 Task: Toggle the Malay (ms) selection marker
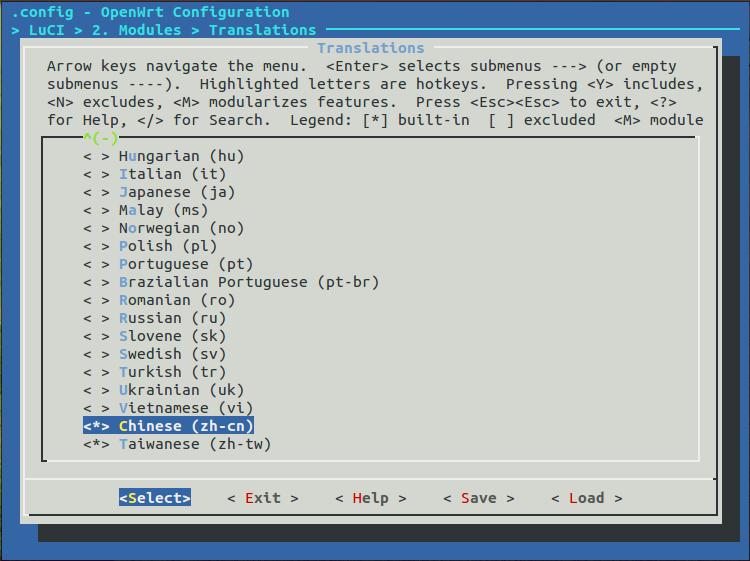97,210
